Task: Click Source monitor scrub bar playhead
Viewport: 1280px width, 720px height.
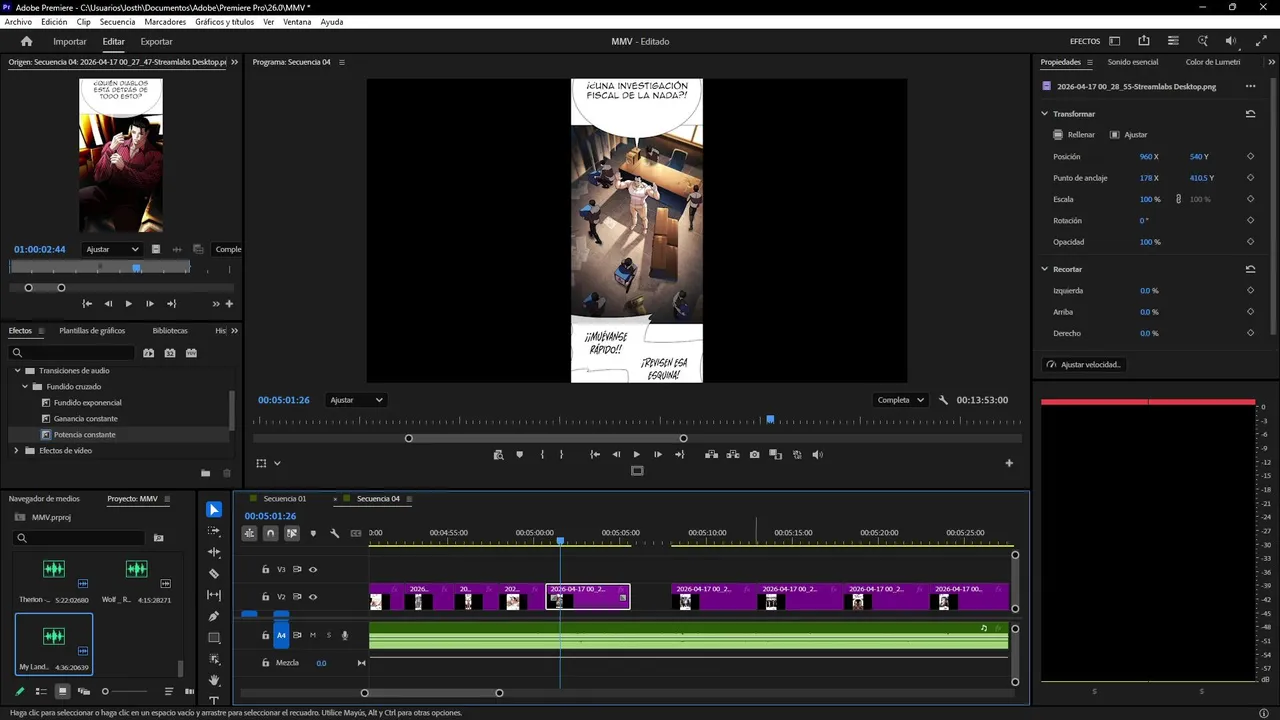Action: click(x=137, y=268)
